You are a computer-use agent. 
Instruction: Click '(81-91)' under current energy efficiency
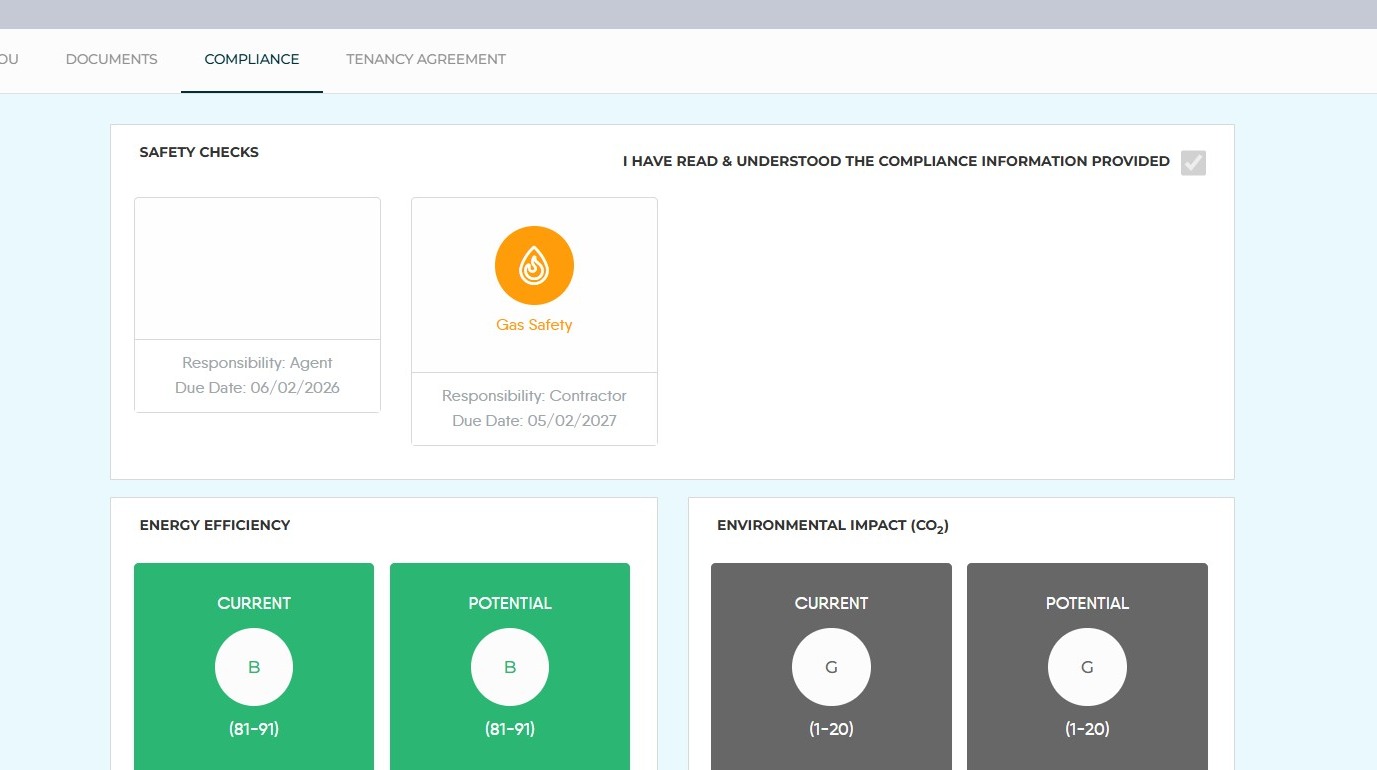(254, 729)
